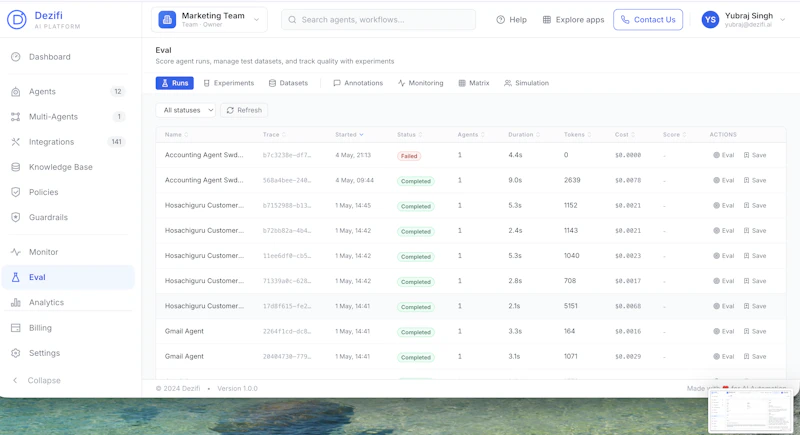This screenshot has width=800, height=435.
Task: Sort by the Status column header
Action: 410,135
